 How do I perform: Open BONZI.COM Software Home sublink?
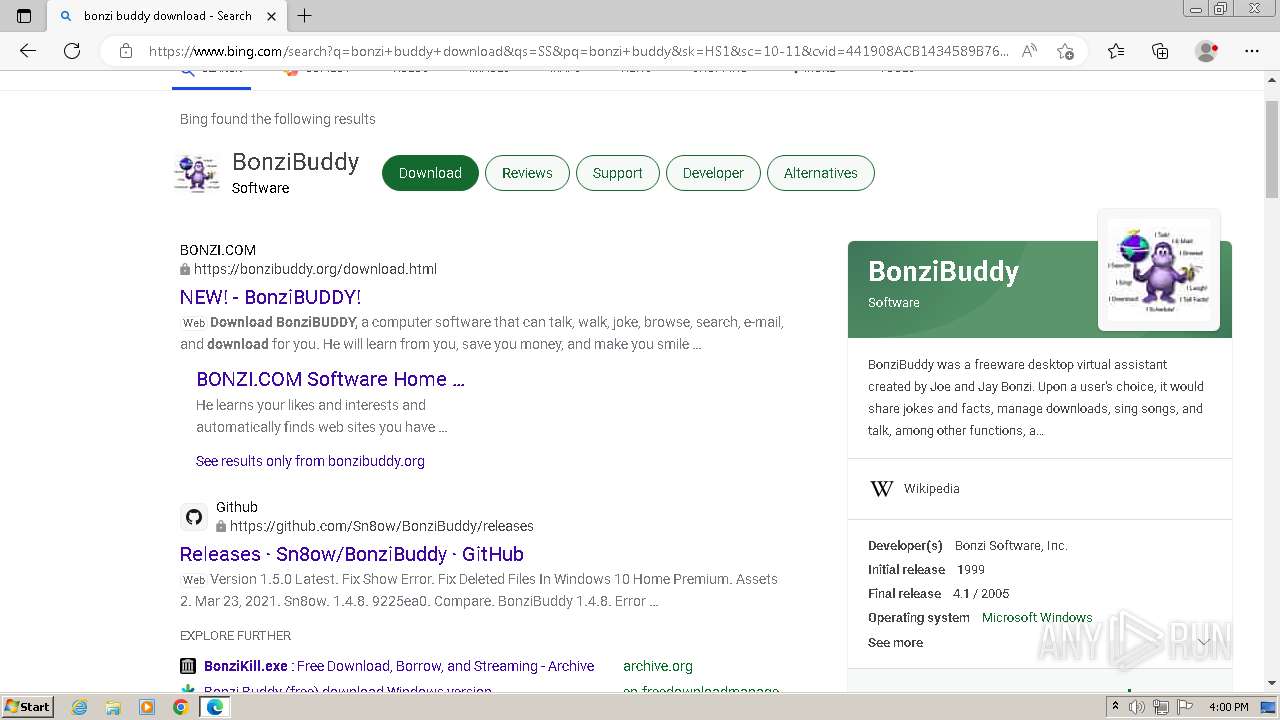click(330, 379)
